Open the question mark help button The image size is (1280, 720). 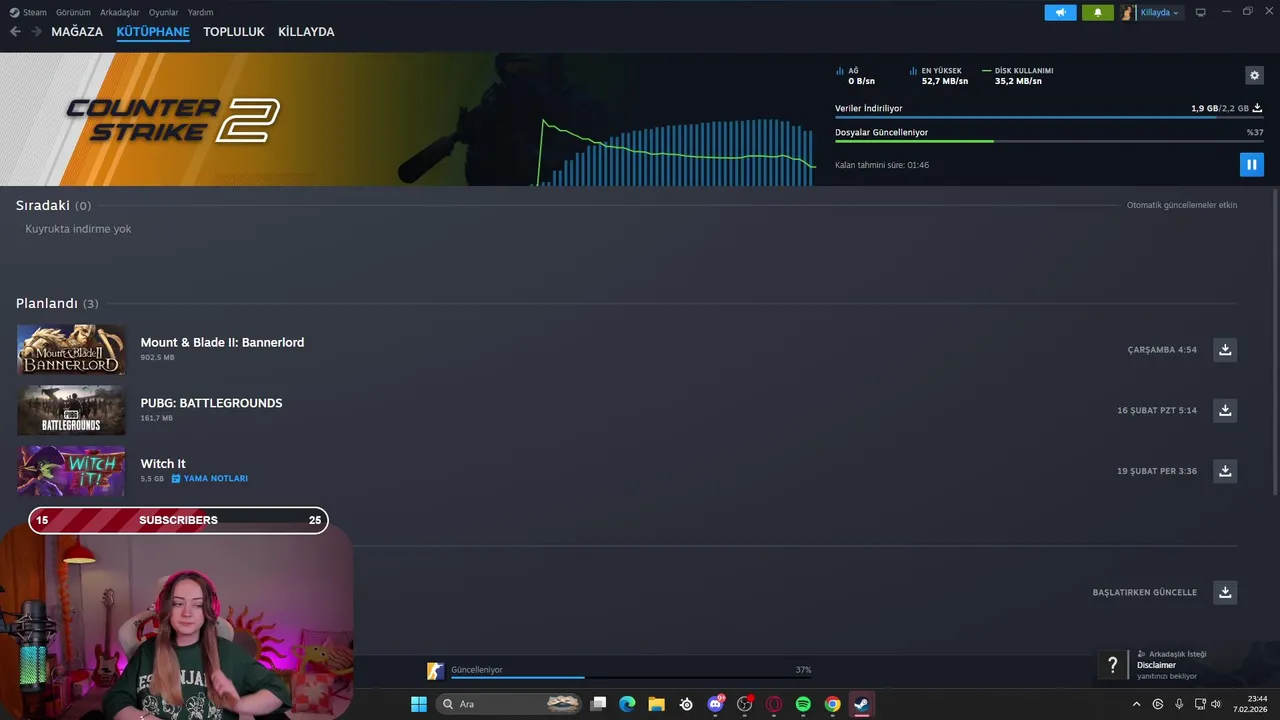pos(1112,665)
